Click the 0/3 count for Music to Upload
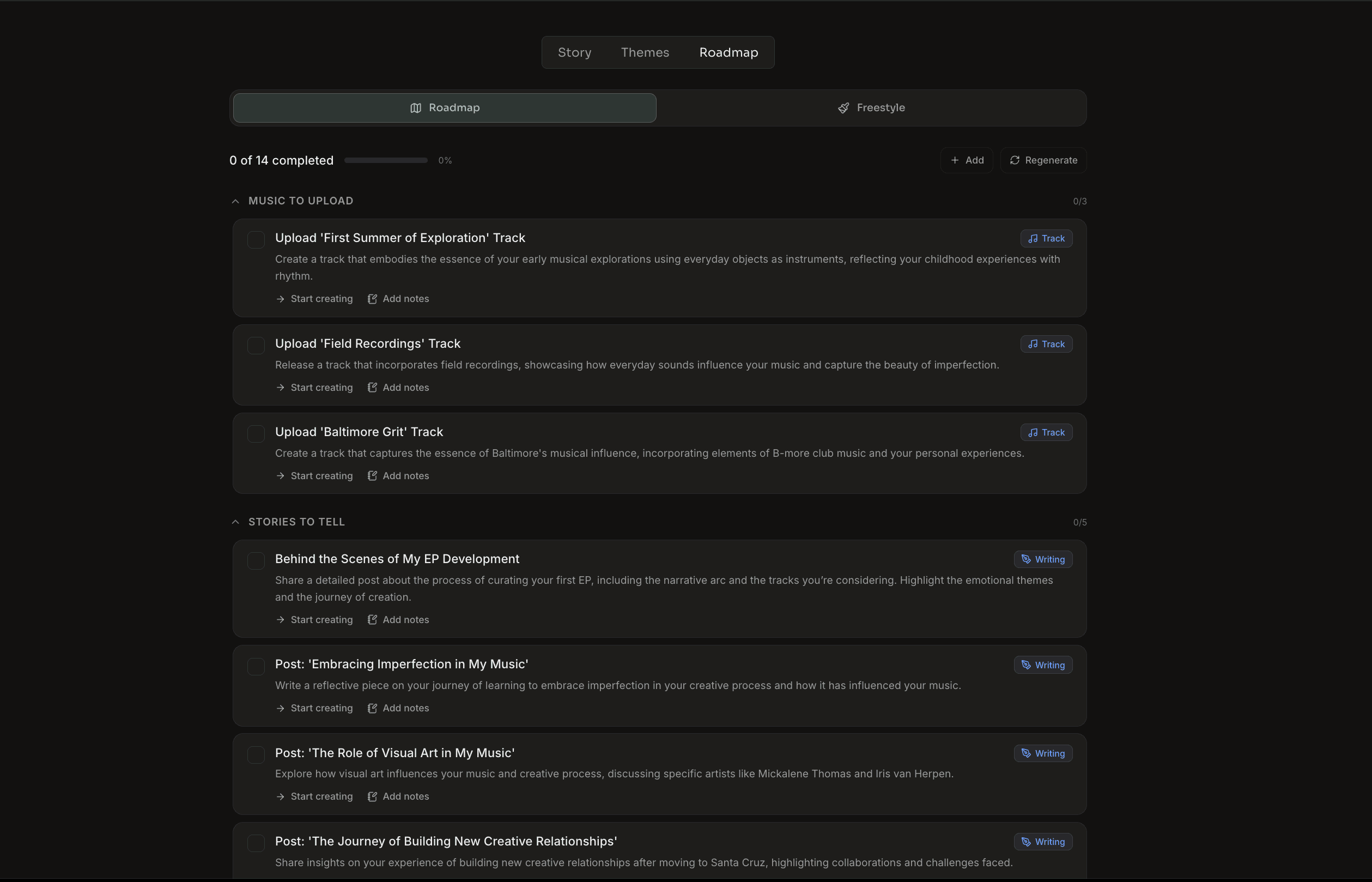1372x882 pixels. [1079, 202]
